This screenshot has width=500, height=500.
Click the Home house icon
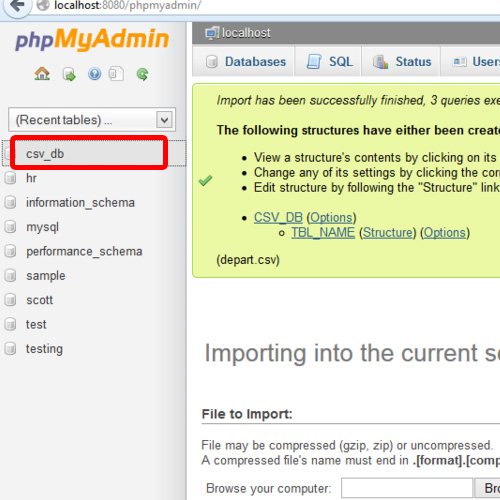[42, 74]
